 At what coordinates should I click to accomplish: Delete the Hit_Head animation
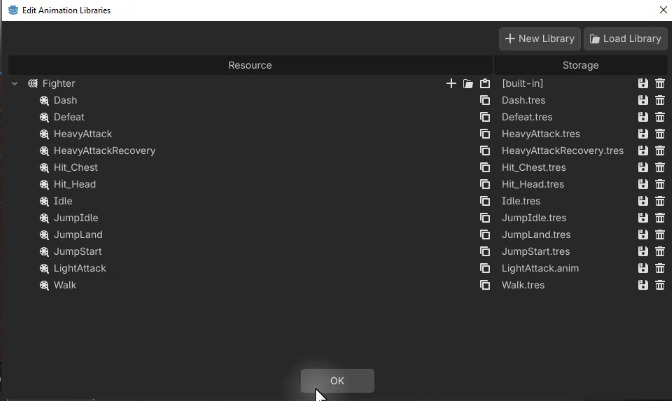pyautogui.click(x=660, y=184)
